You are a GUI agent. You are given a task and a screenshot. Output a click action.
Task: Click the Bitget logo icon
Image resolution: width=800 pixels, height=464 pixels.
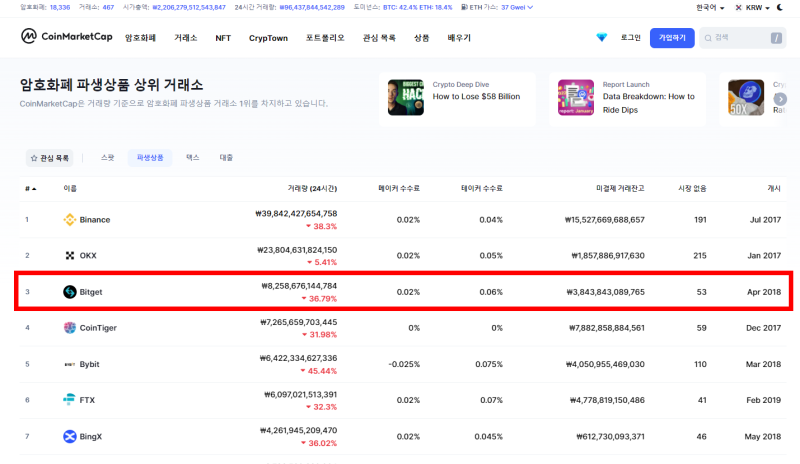(69, 291)
